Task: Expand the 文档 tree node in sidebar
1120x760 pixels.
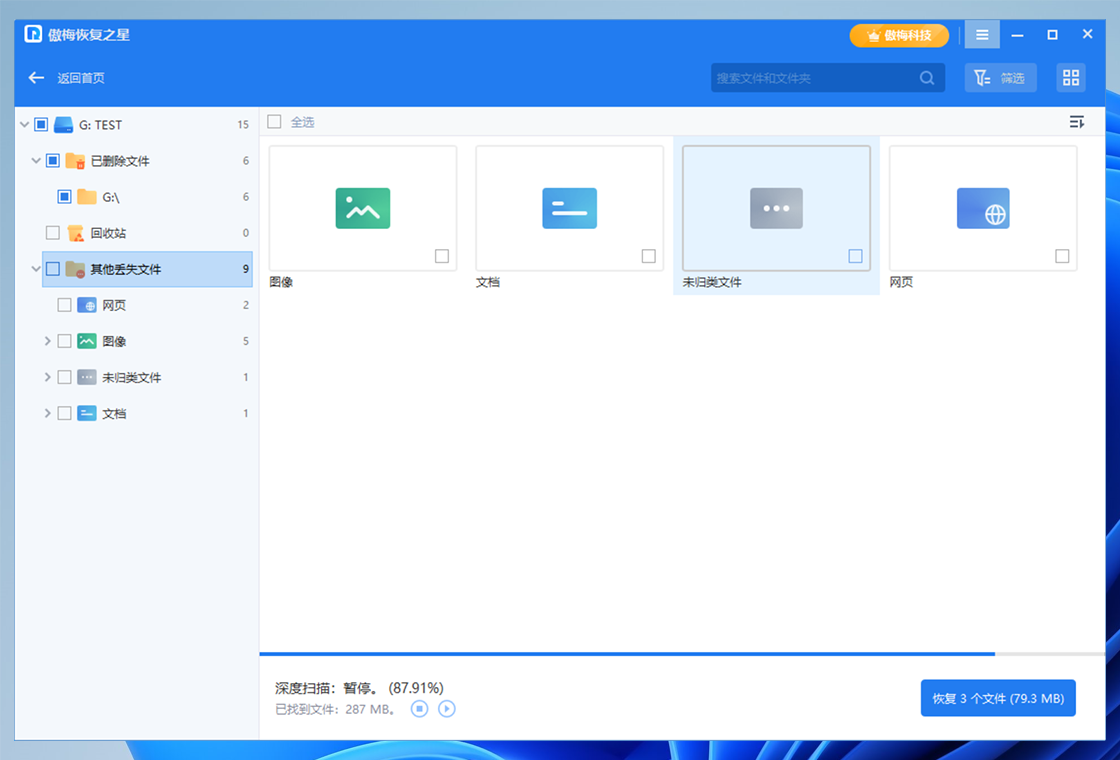Action: pyautogui.click(x=47, y=413)
